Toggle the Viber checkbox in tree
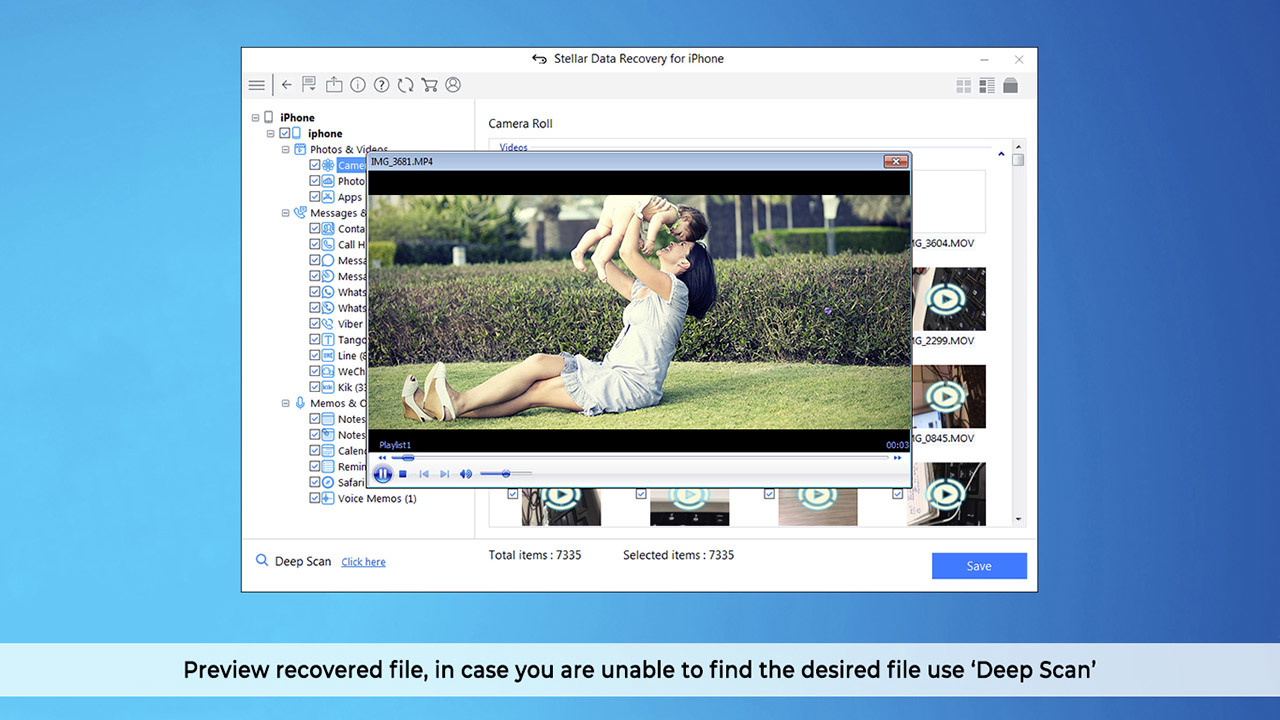Screen dimensions: 1280x720 (315, 324)
